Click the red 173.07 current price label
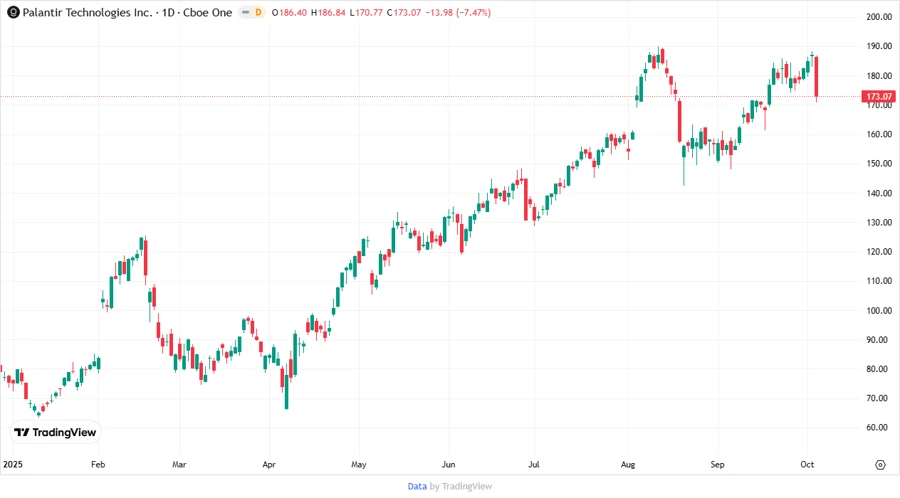Viewport: 900px width, 498px height. [x=879, y=97]
